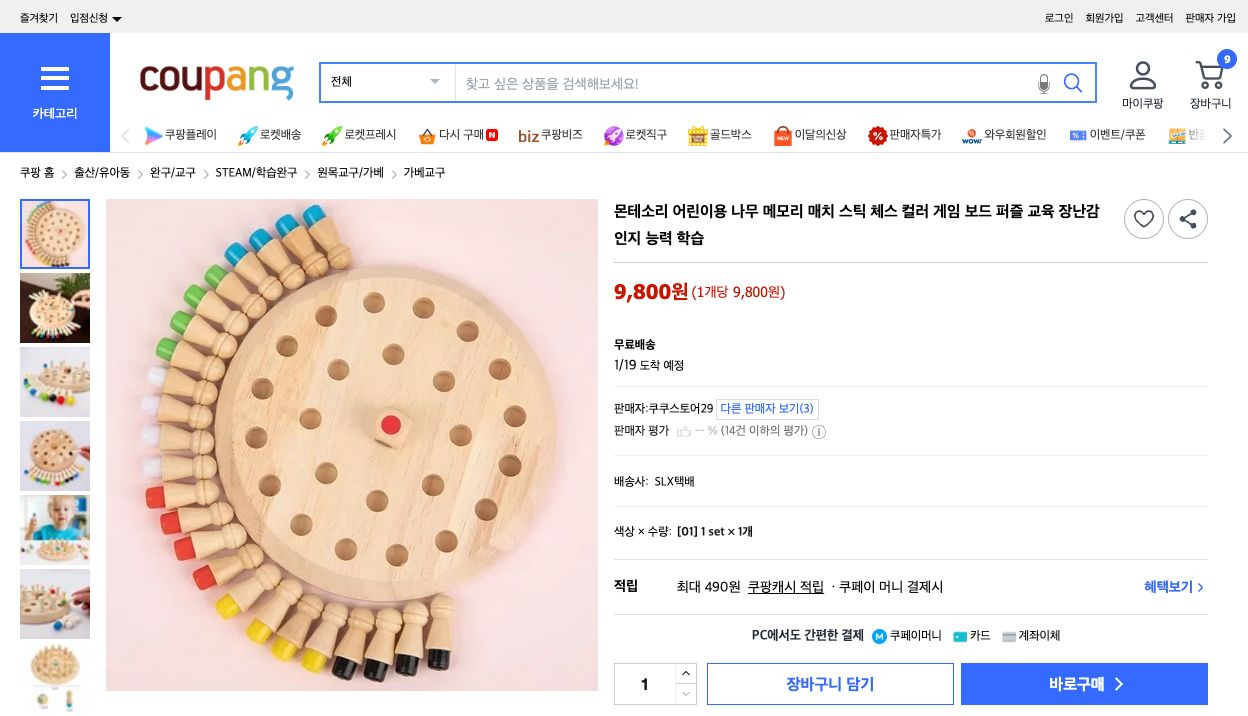The width and height of the screenshot is (1248, 716).
Task: Click the 카드 payment icon
Action: tap(960, 636)
